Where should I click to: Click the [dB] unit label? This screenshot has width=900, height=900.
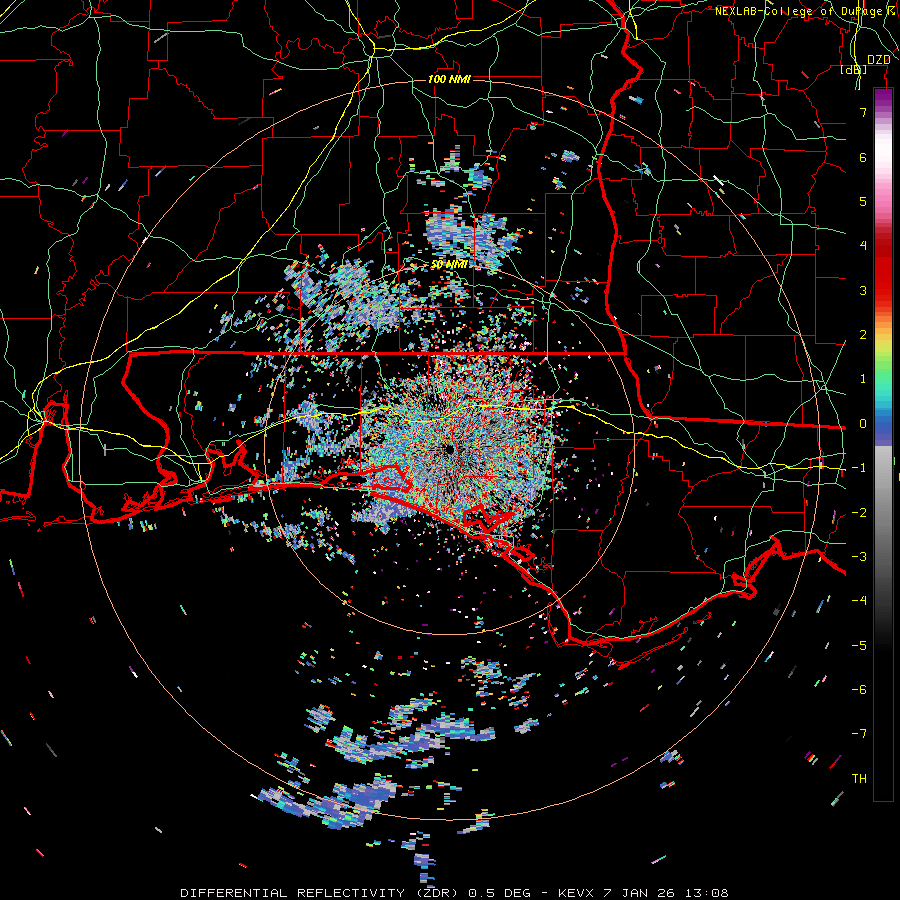pyautogui.click(x=854, y=69)
